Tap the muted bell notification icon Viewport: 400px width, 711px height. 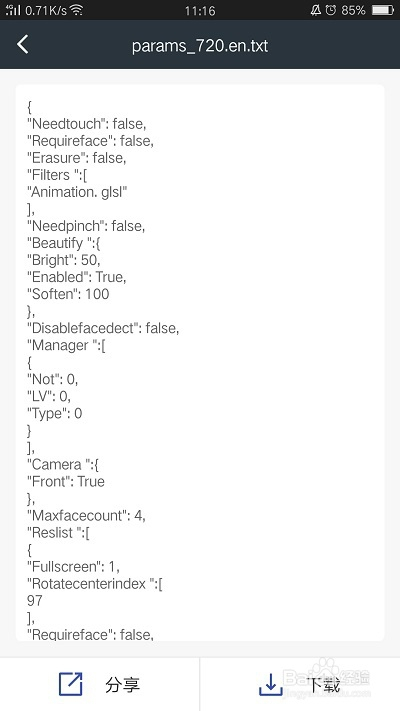(316, 10)
